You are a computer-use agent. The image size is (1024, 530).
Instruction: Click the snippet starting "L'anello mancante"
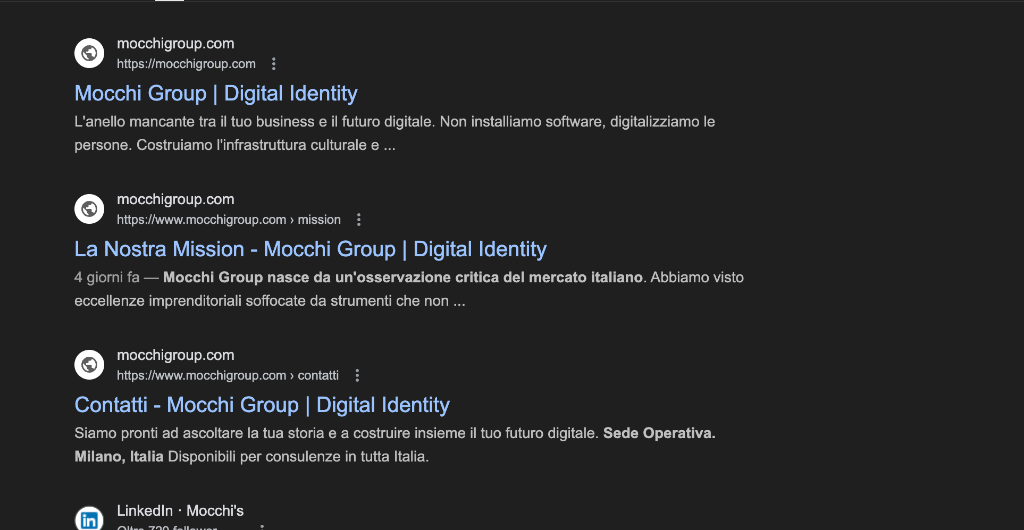tap(394, 122)
